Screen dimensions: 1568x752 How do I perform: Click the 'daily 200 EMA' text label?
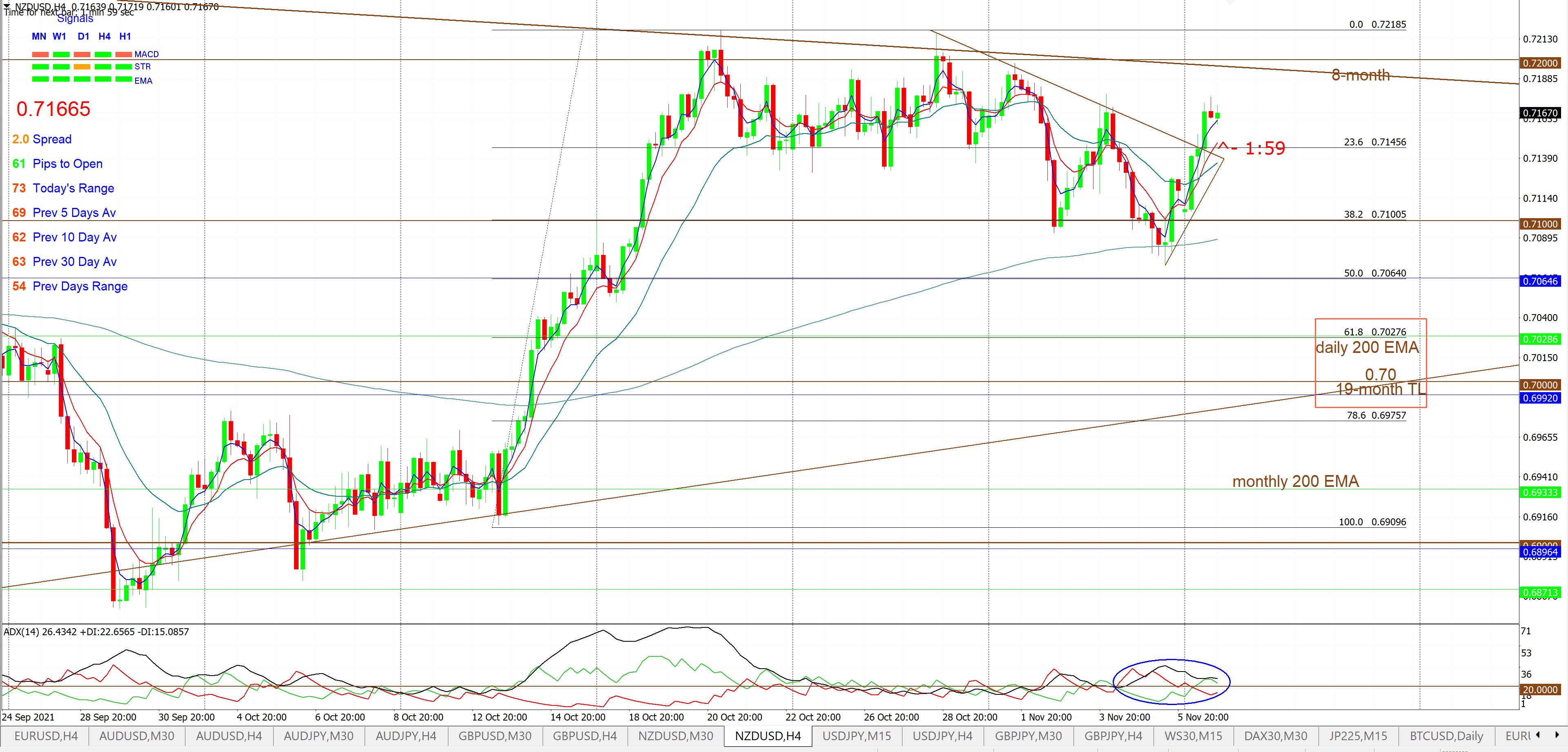tap(1367, 348)
